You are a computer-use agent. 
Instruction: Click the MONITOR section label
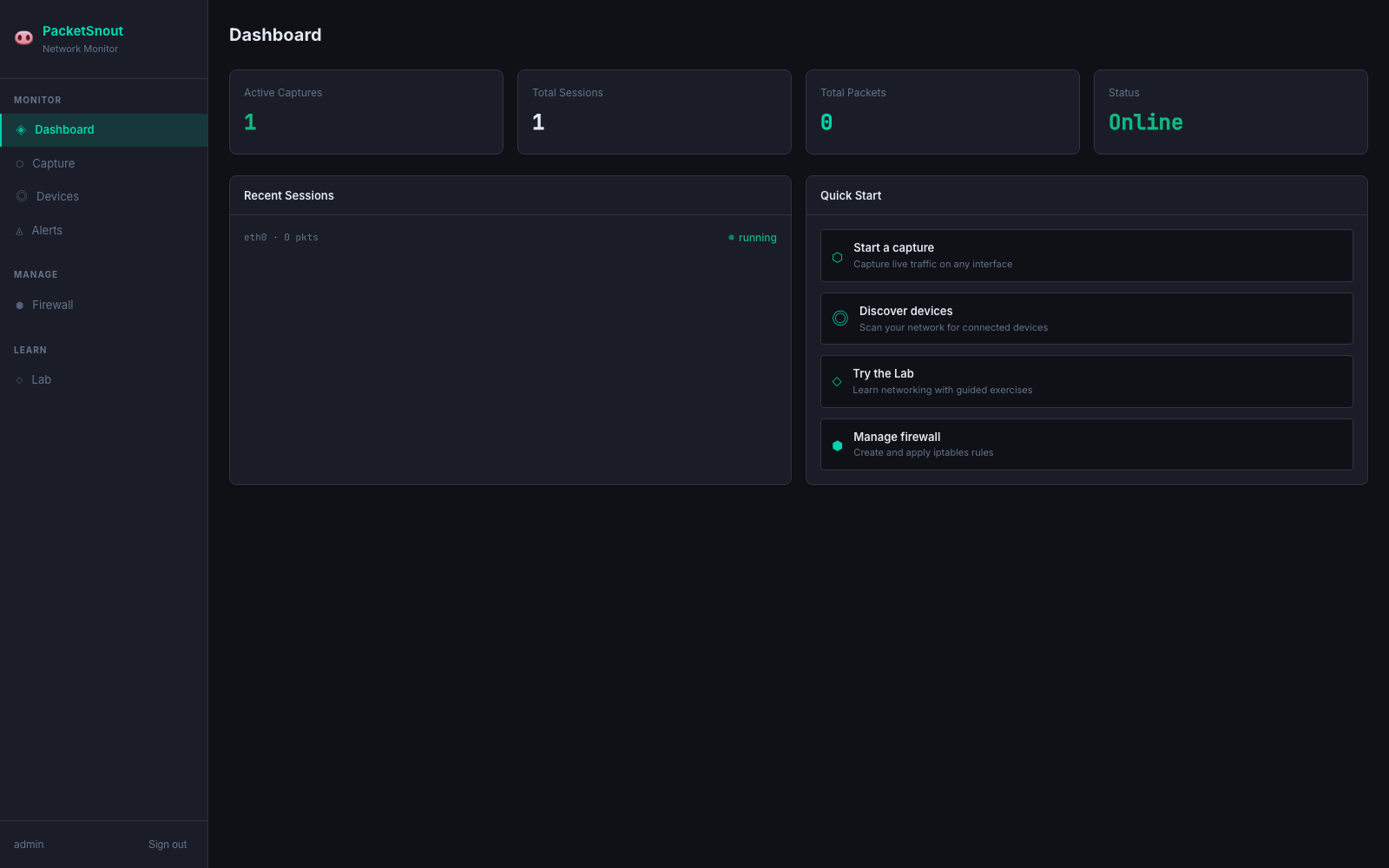tap(37, 101)
